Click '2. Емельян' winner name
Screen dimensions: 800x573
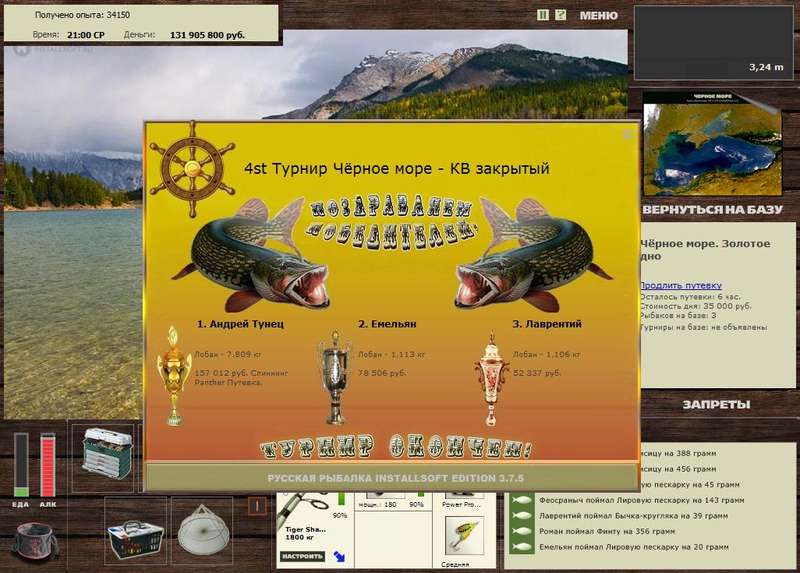387,324
